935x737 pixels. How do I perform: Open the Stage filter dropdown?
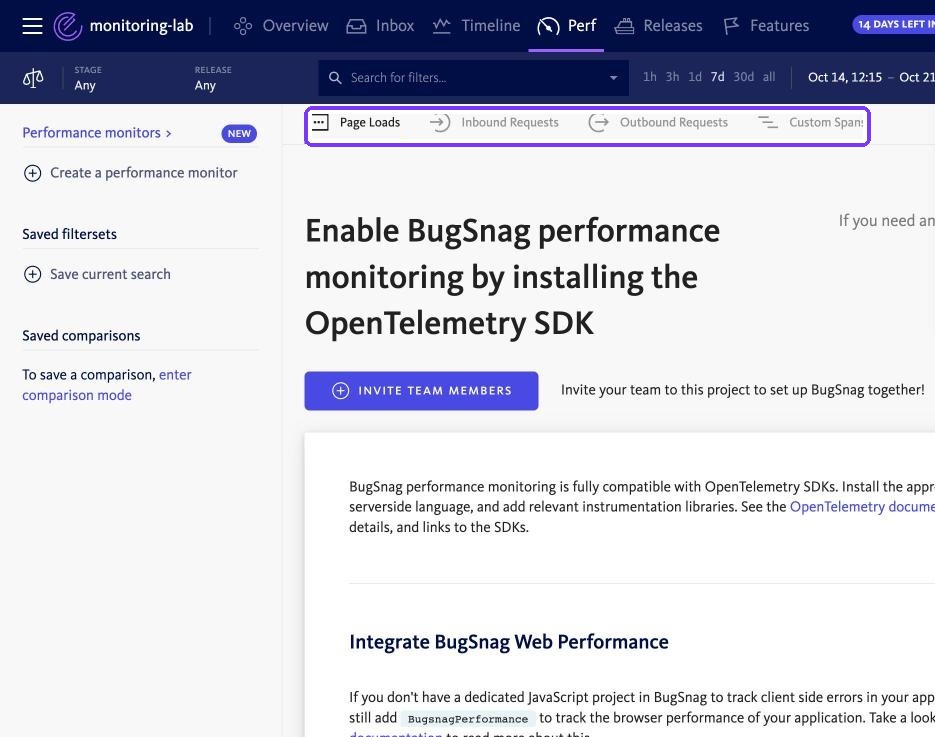88,78
